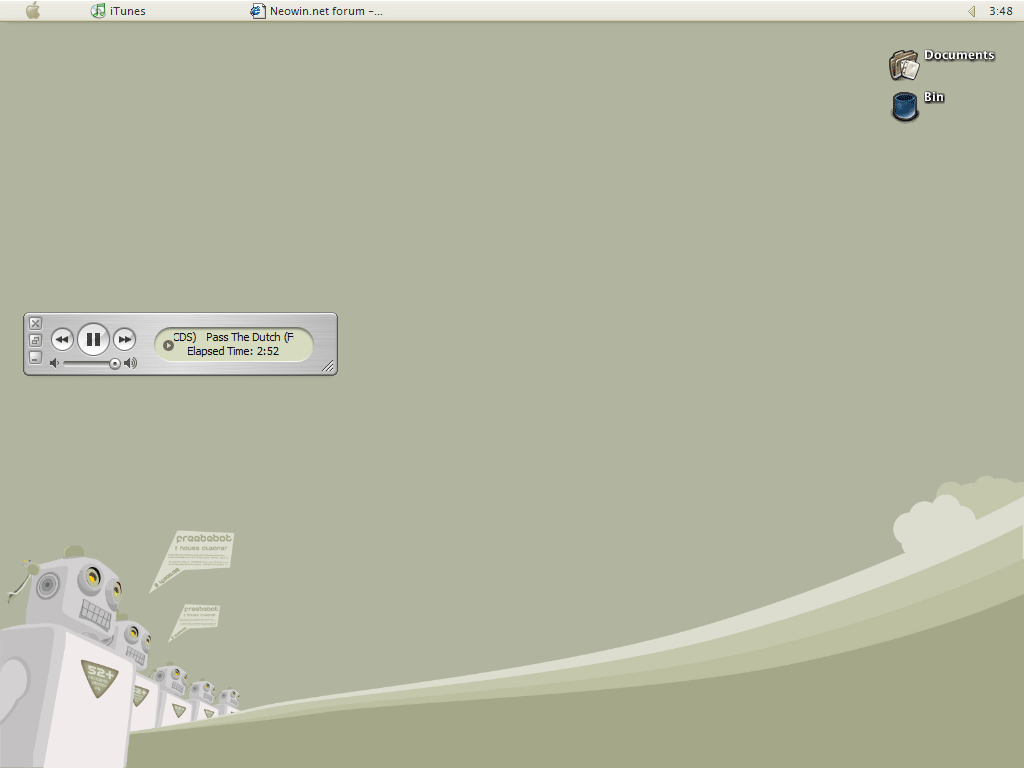This screenshot has width=1024, height=768.
Task: Skip to next track with fast-forward button
Action: point(124,339)
